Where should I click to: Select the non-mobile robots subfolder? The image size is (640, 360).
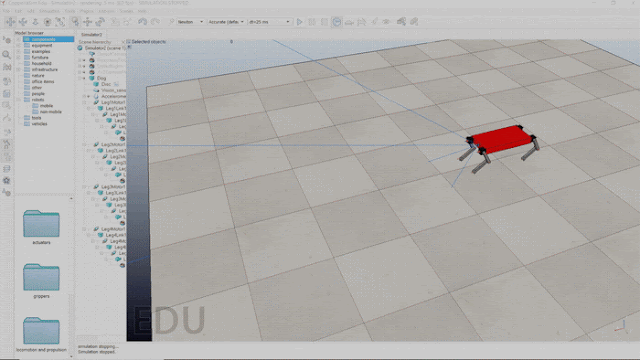51,111
